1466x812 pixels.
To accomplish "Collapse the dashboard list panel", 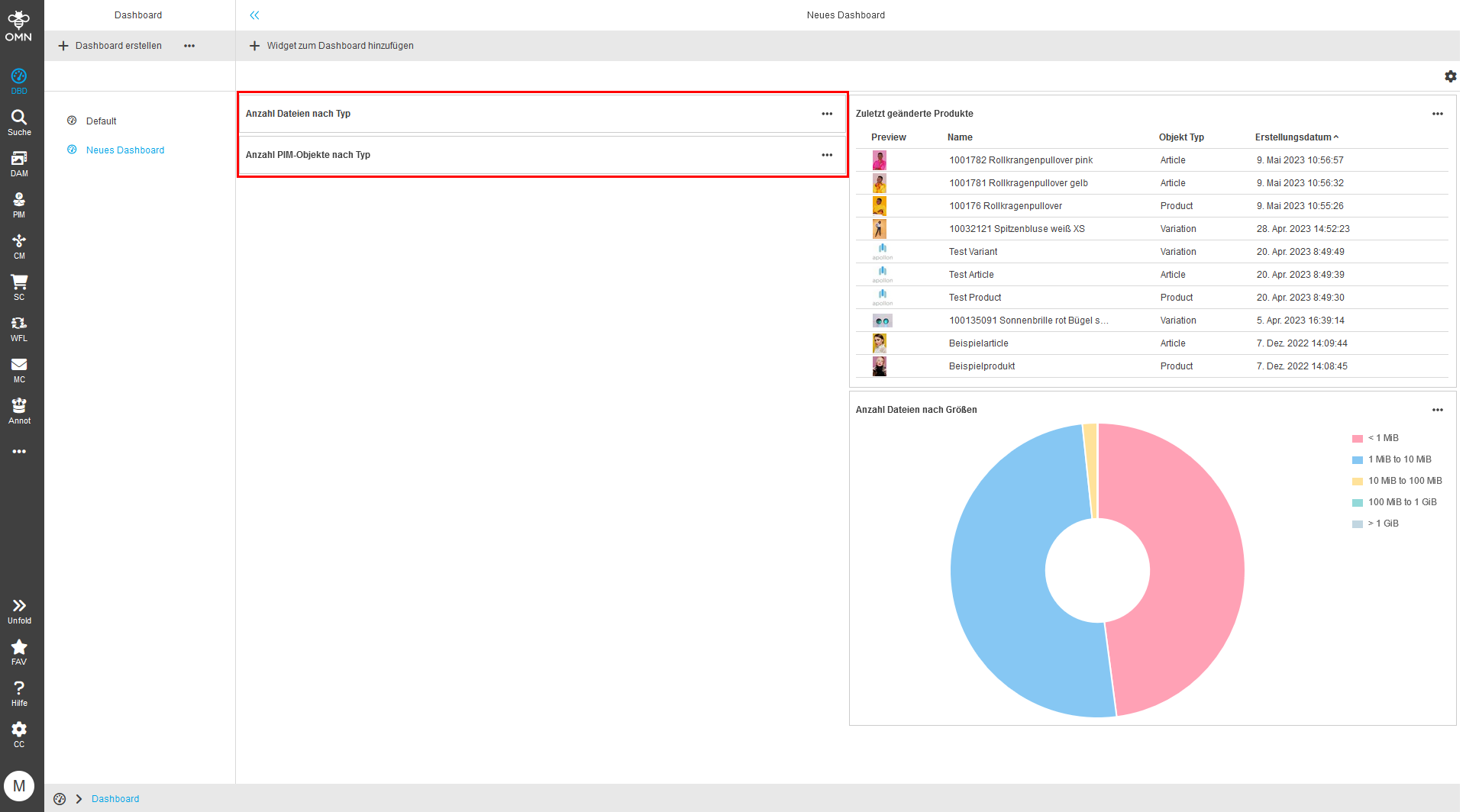I will point(254,15).
